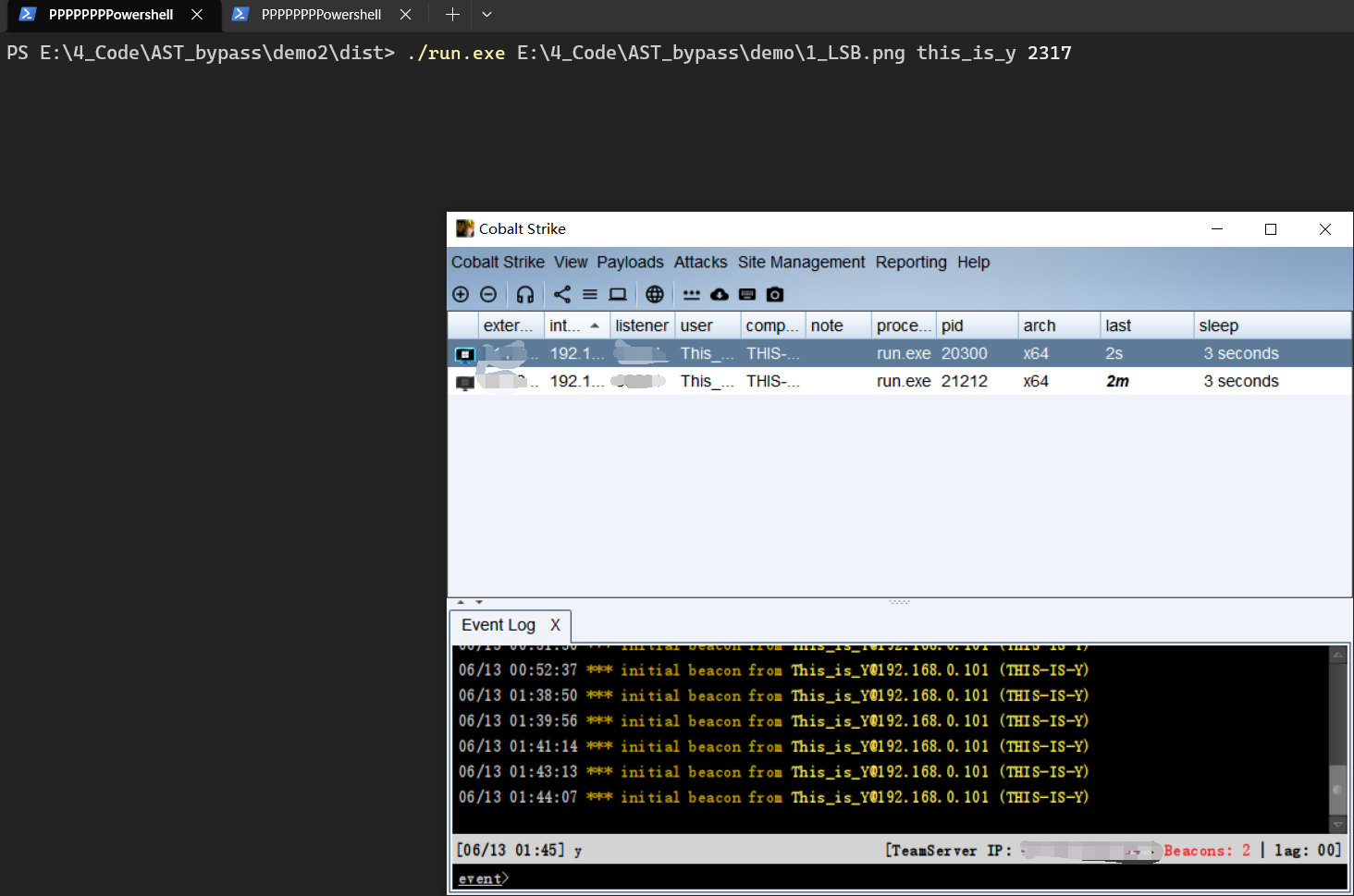Image resolution: width=1354 pixels, height=896 pixels.
Task: Open screenshots with the camera icon
Action: point(775,294)
